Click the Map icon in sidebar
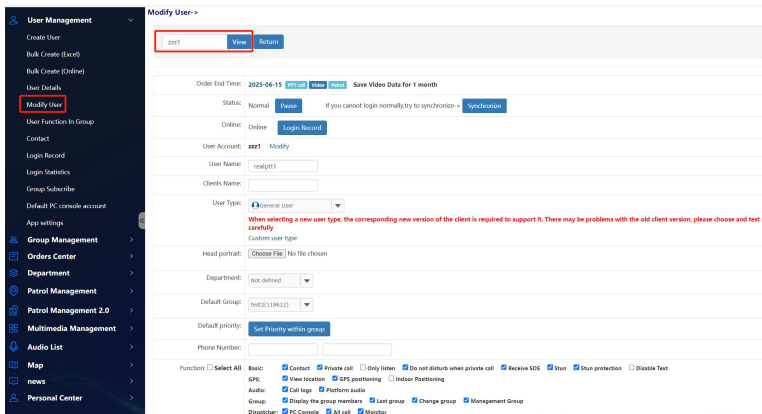Image resolution: width=762 pixels, height=414 pixels. [14, 363]
